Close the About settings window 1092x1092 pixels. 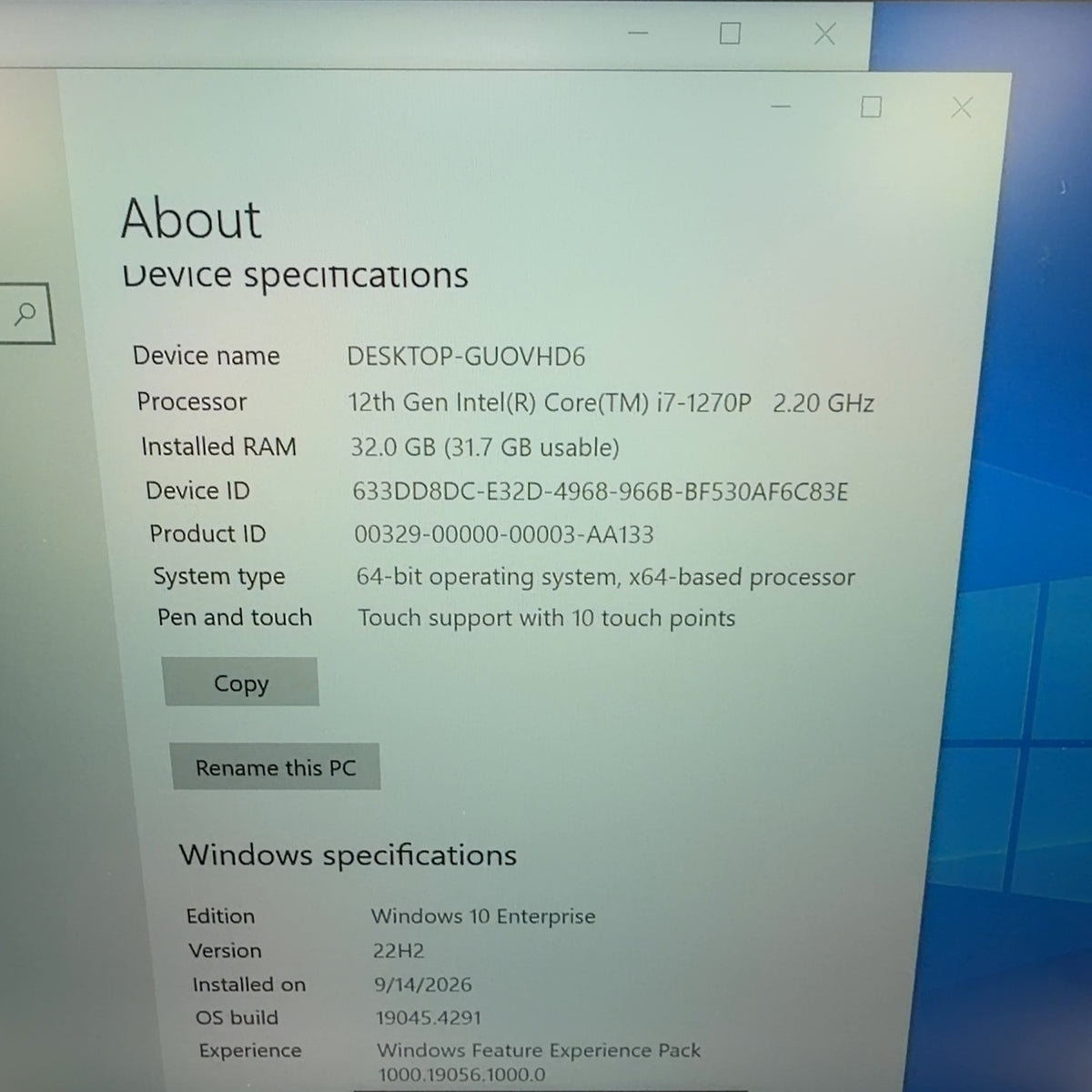[961, 107]
